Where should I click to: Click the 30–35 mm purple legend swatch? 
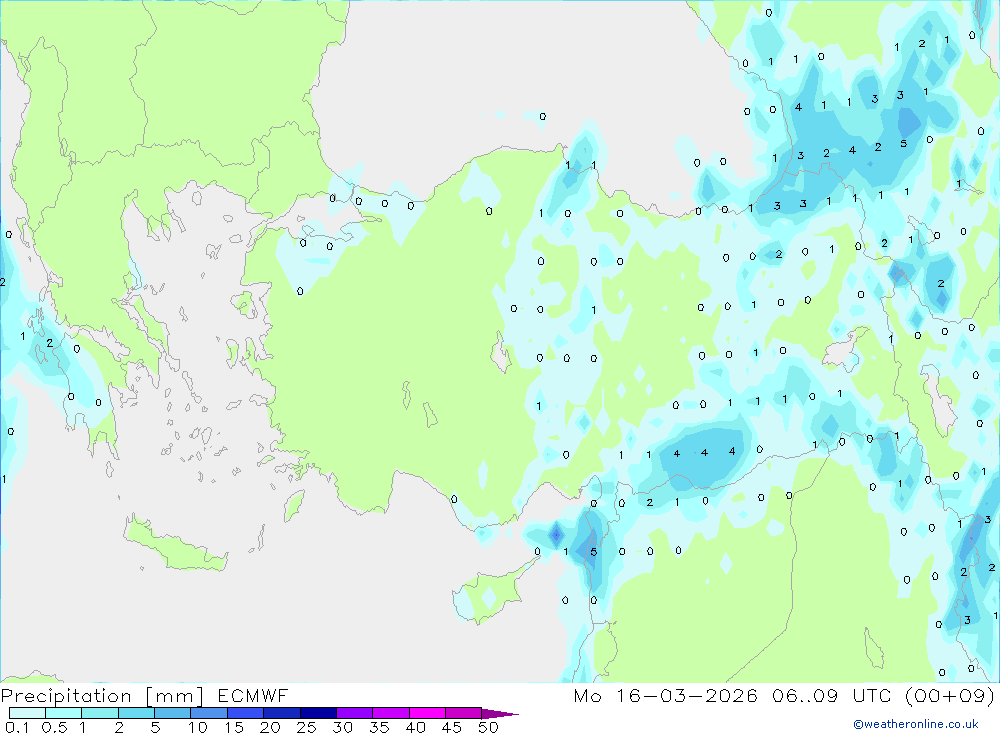coord(354,713)
